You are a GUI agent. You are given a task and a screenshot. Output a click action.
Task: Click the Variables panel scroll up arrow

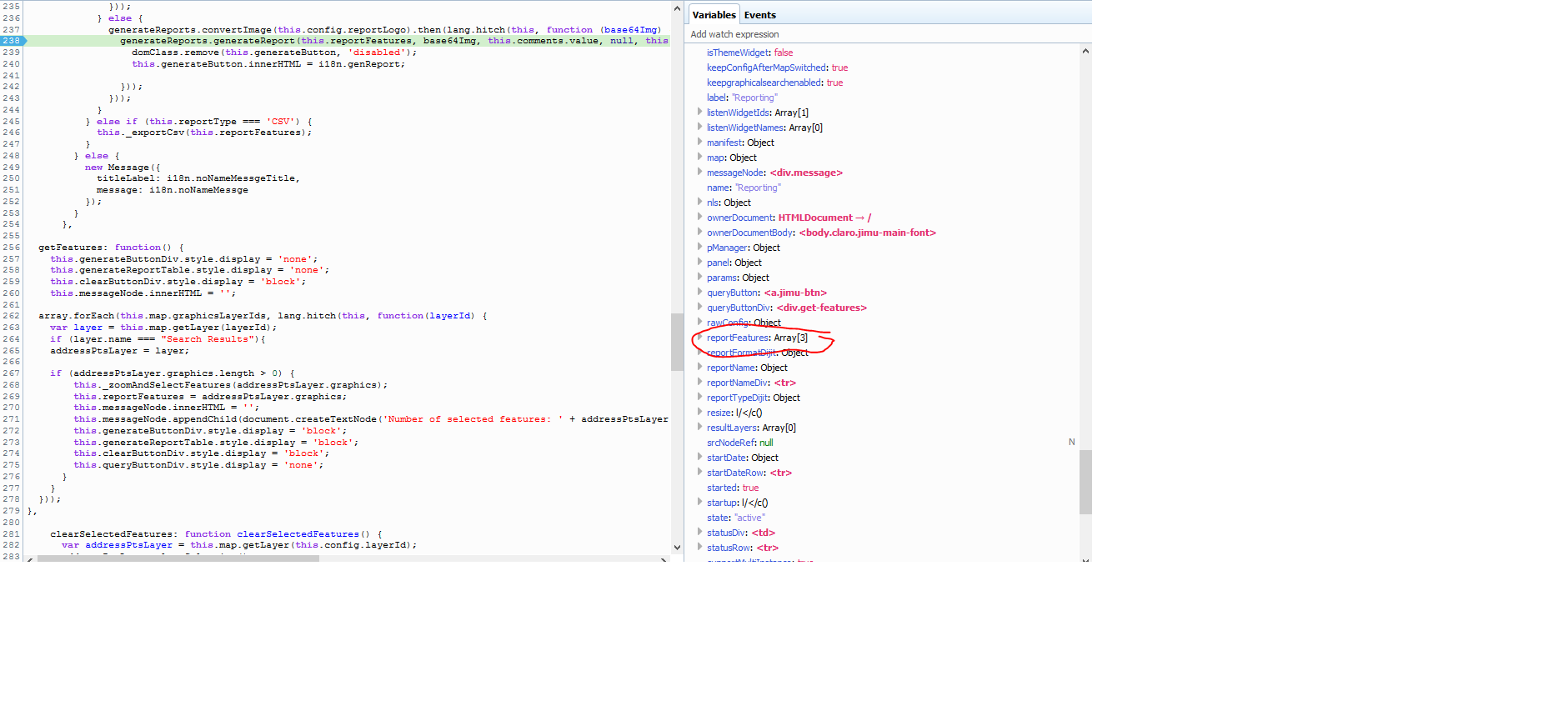[1085, 51]
